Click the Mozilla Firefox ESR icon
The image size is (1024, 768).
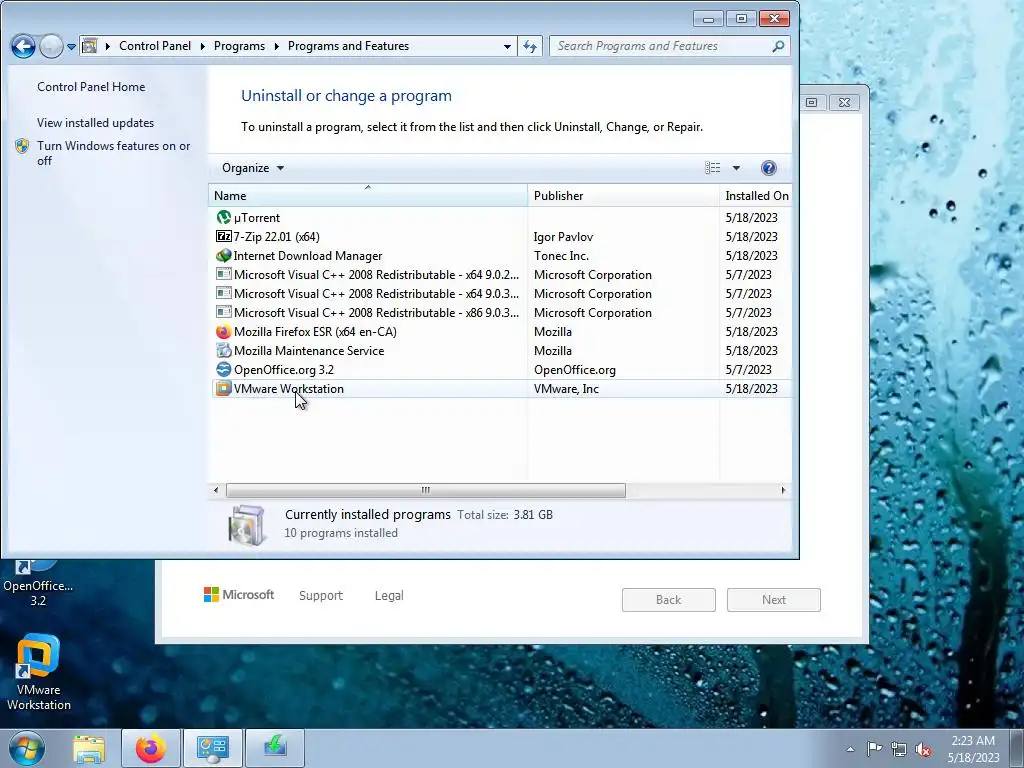pos(223,332)
